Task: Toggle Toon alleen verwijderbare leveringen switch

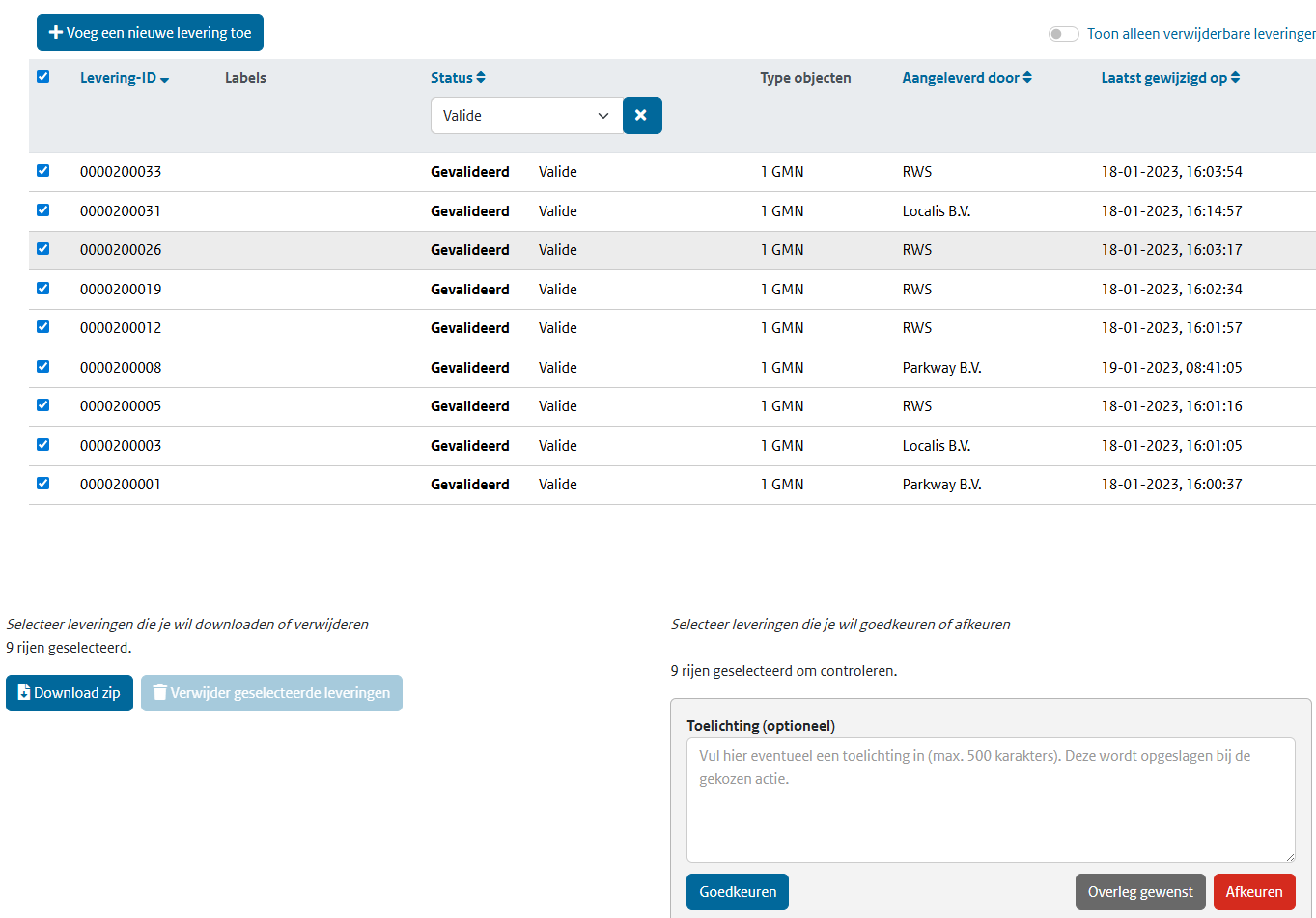Action: pyautogui.click(x=1063, y=34)
